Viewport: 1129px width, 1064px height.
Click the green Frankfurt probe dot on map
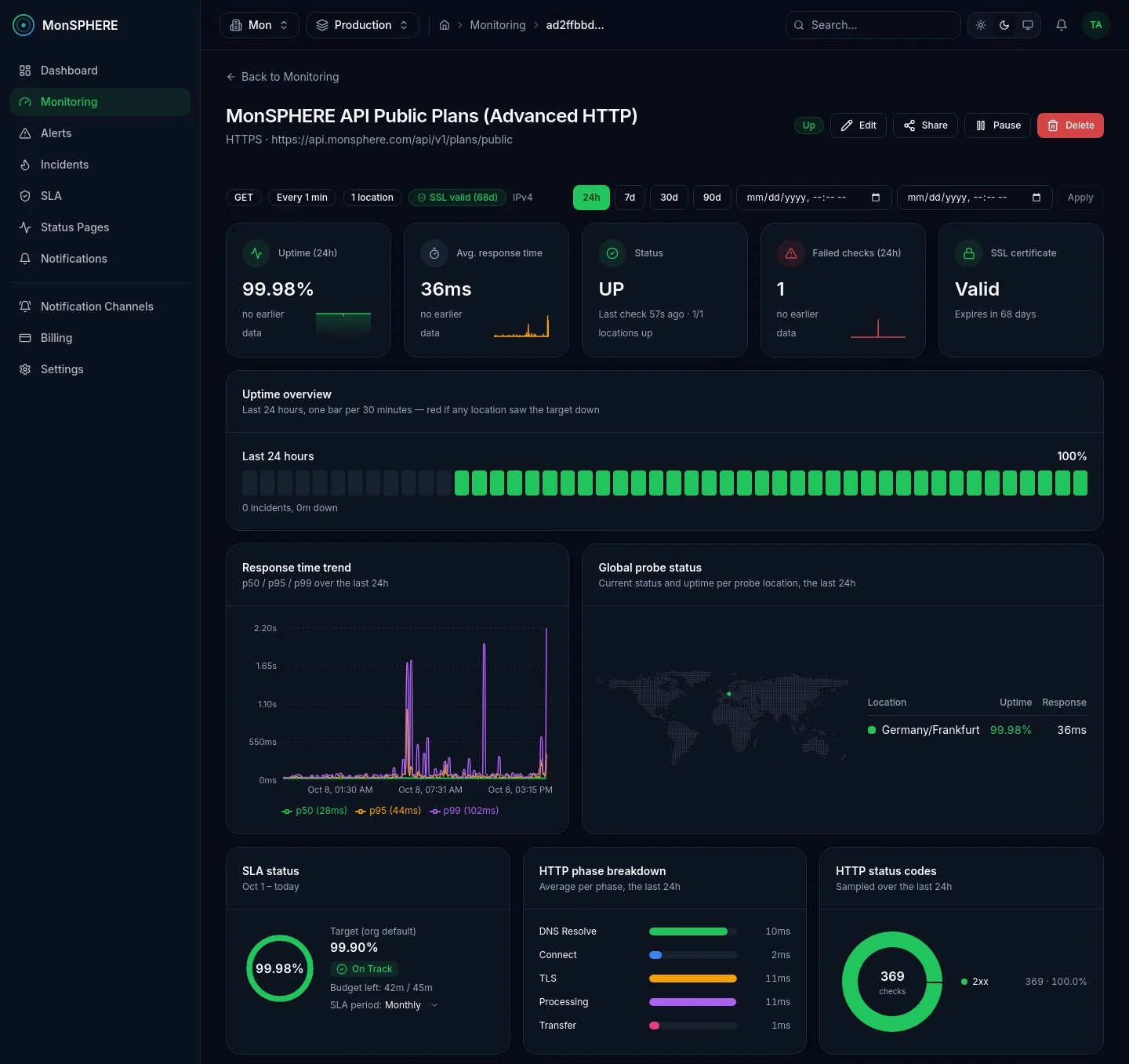[x=729, y=694]
